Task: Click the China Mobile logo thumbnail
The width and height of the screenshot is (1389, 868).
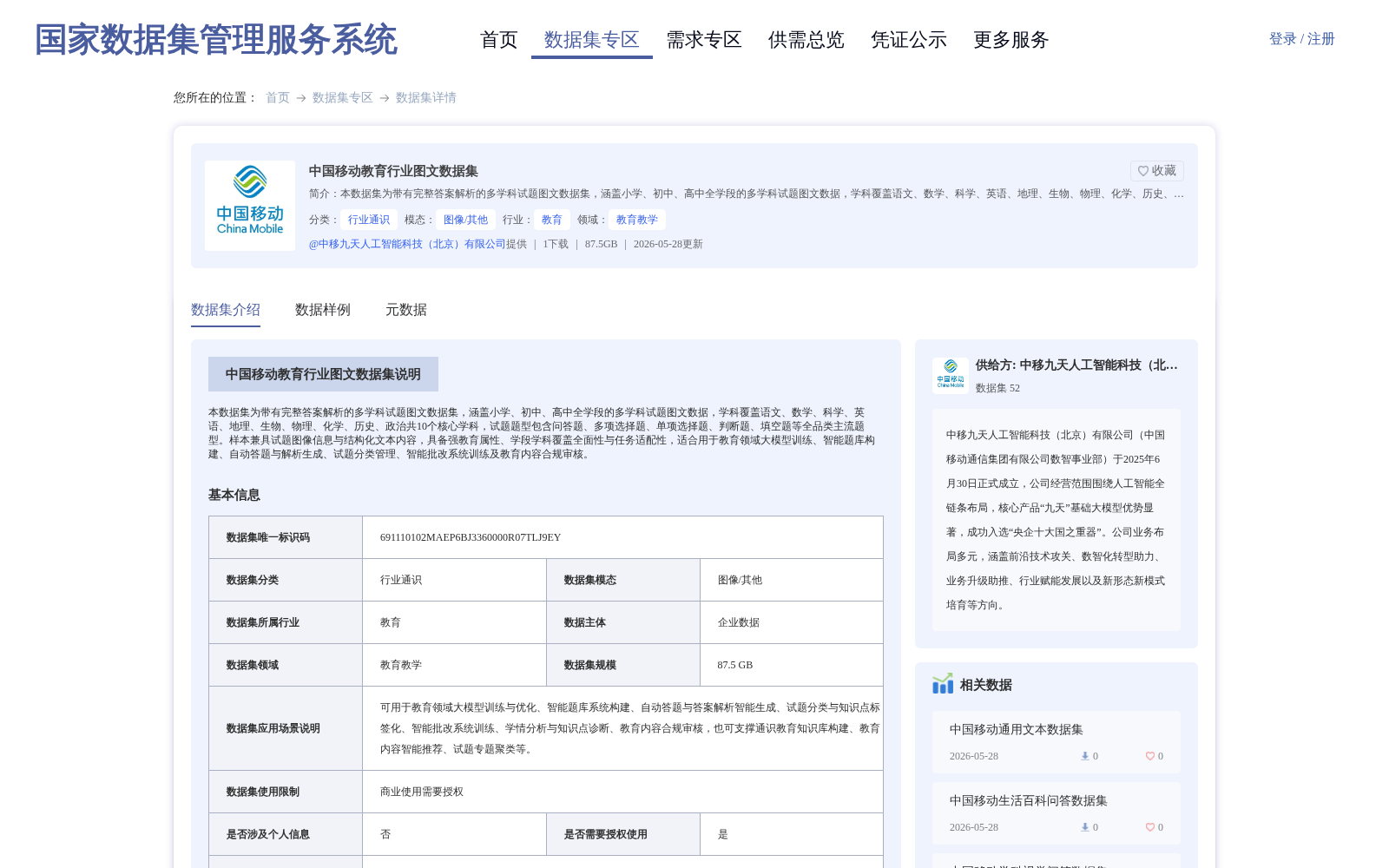Action: coord(250,206)
